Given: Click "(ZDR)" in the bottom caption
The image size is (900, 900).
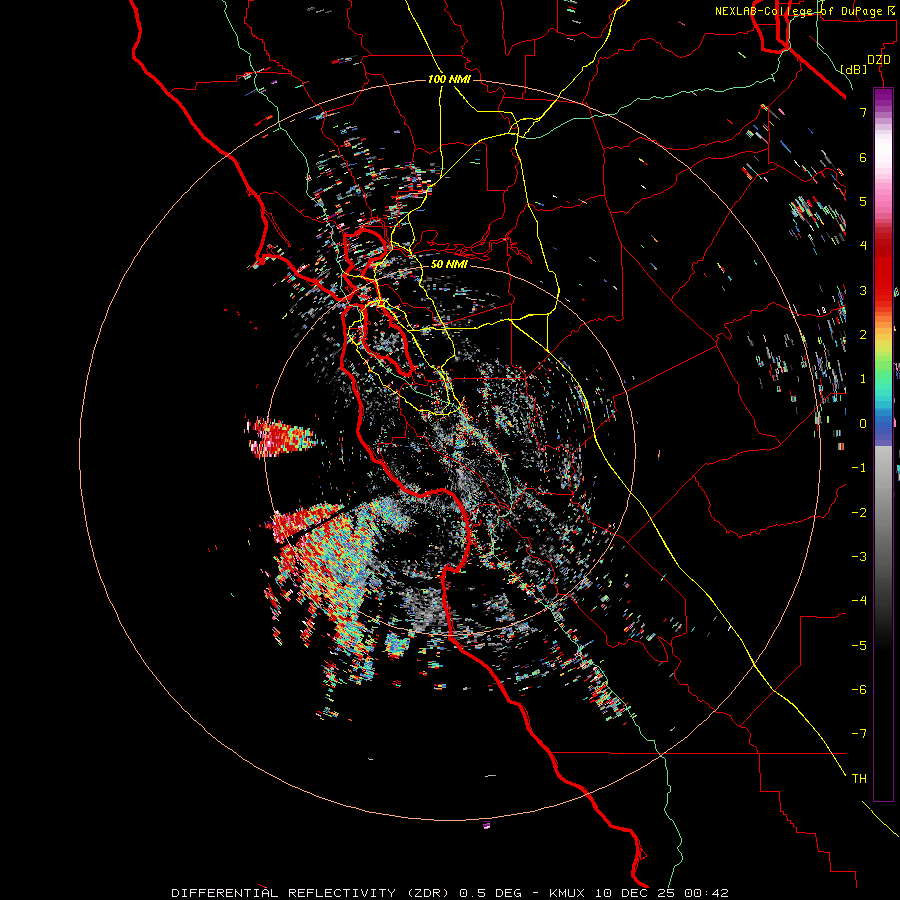Looking at the screenshot, I should coord(430,893).
